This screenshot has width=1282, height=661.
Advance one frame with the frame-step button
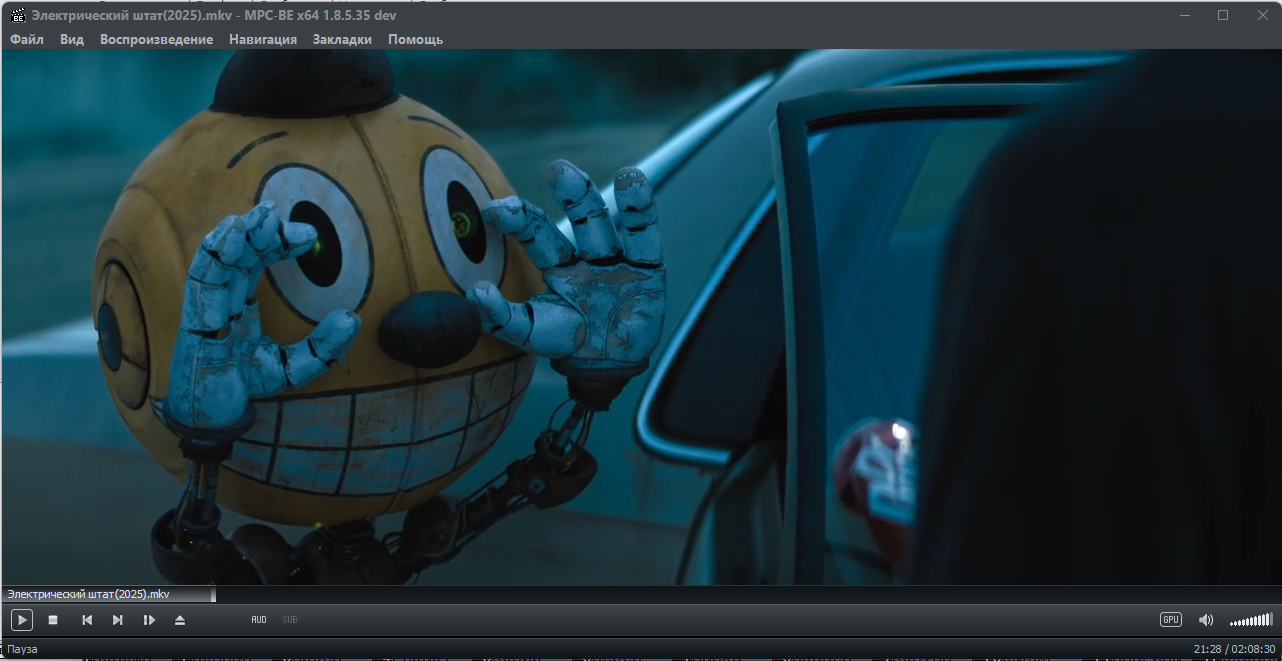pos(149,620)
